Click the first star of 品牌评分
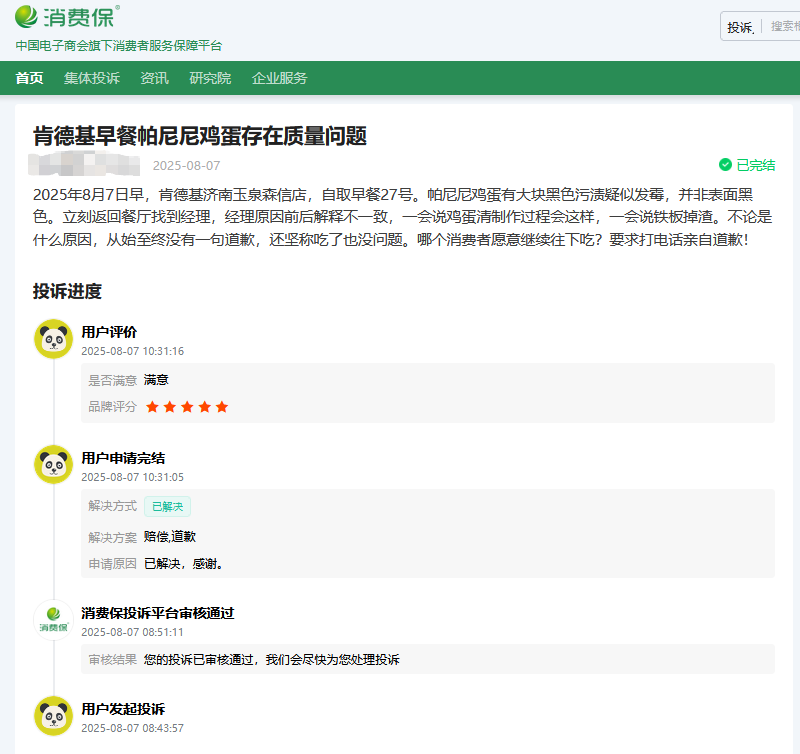Viewport: 800px width, 754px height. coord(152,407)
